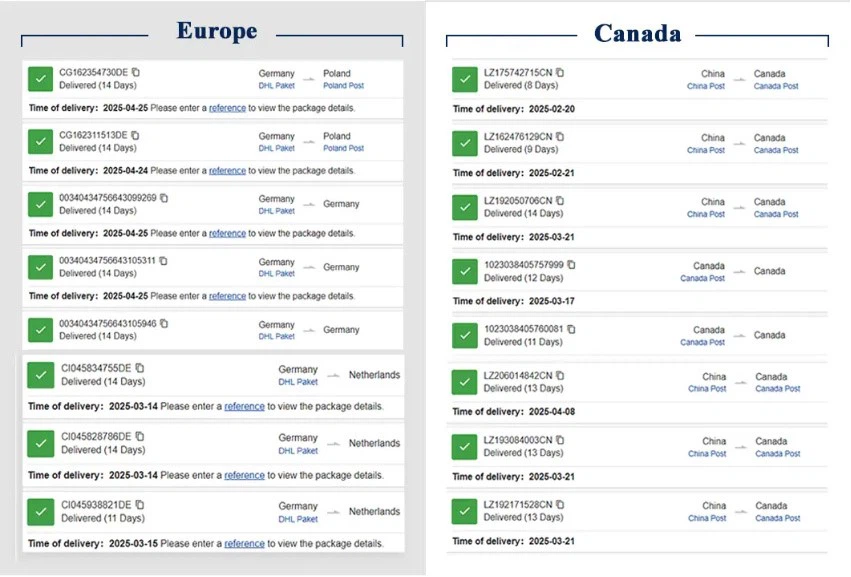This screenshot has height=577, width=851.
Task: Click tracking number 1023038405760081
Action: point(524,328)
